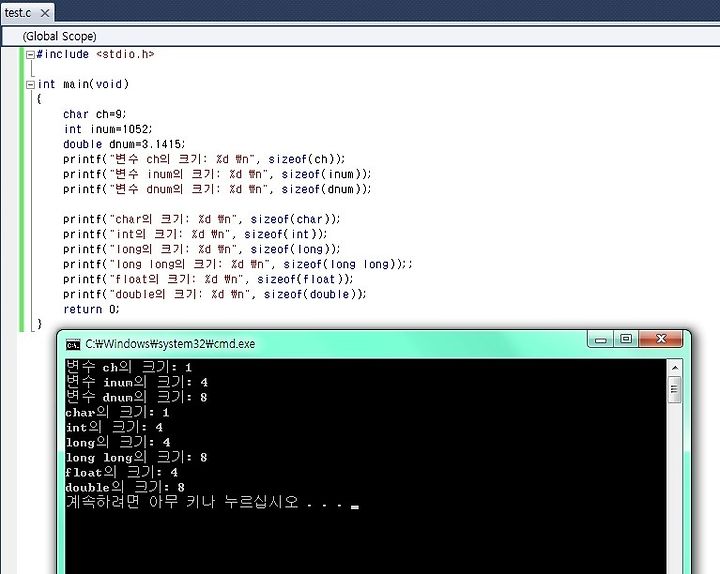Place cursor on the 'int inum=1052;' line

coord(108,129)
